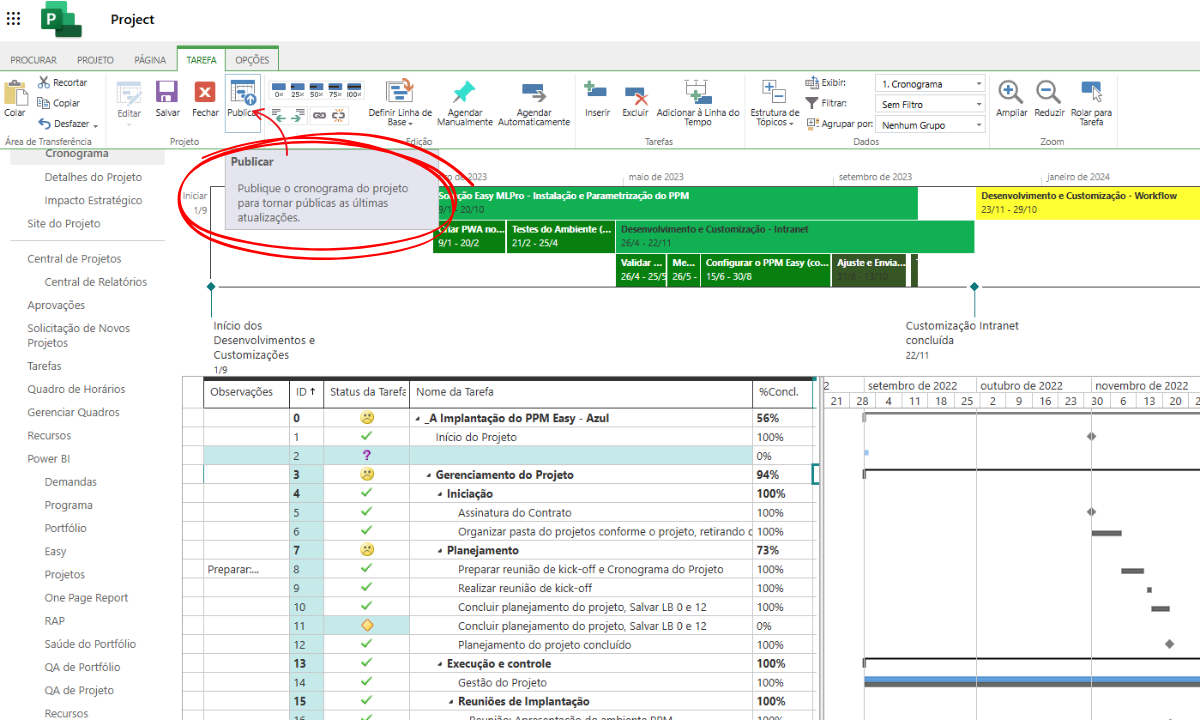Click the link tasks chain icon
The image size is (1200, 720).
319,115
